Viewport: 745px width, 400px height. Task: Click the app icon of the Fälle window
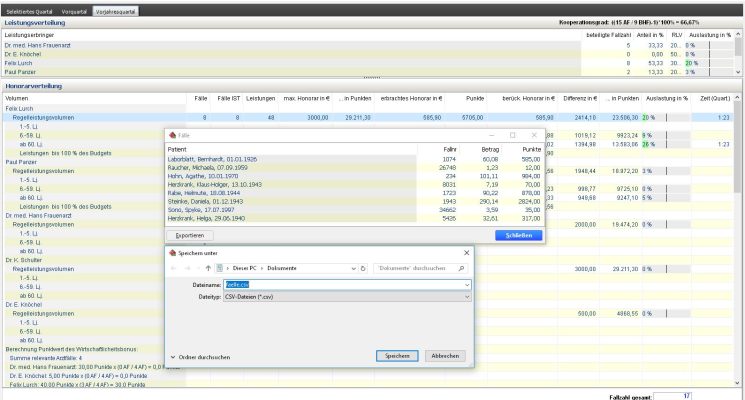172,135
